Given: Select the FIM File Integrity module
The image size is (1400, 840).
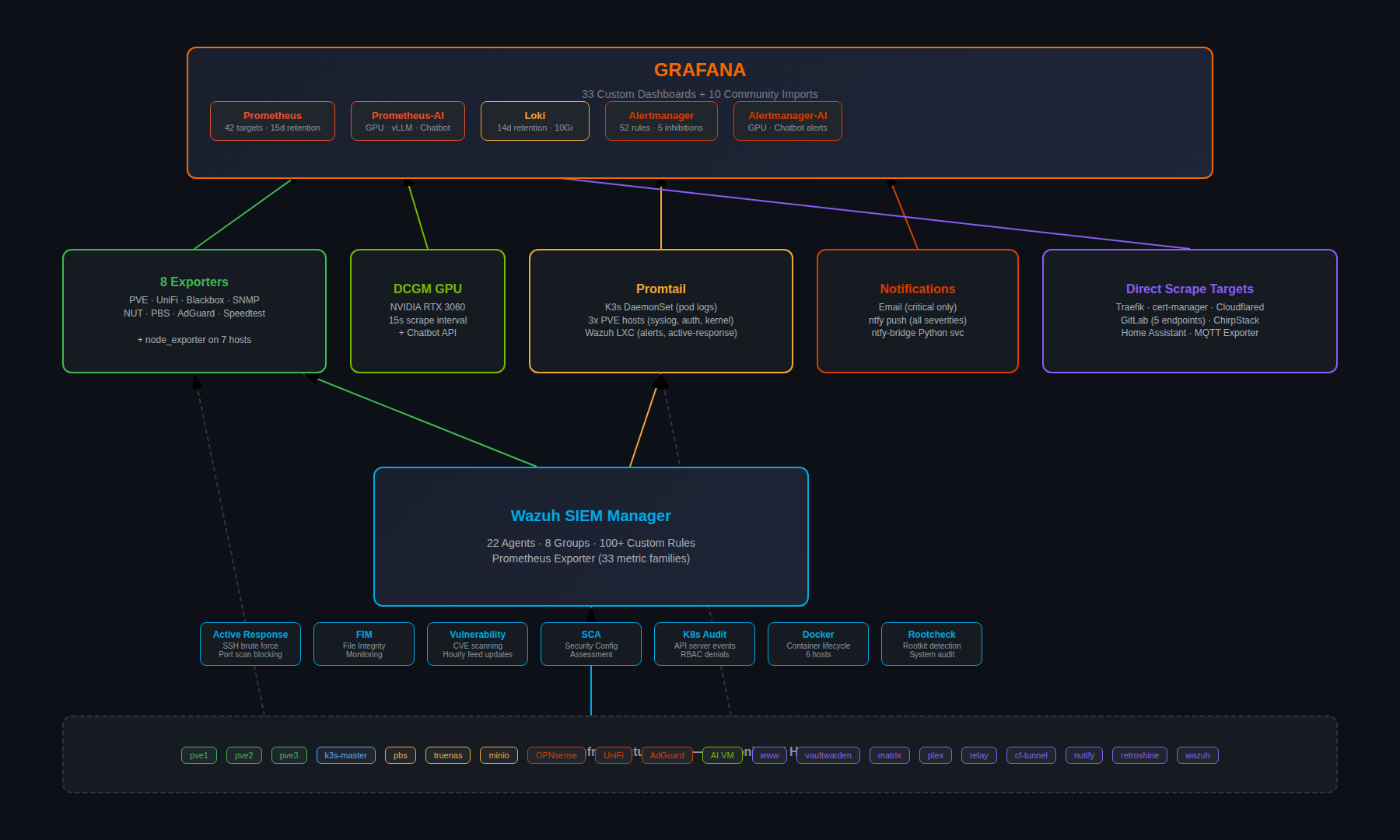Looking at the screenshot, I should click(x=364, y=644).
